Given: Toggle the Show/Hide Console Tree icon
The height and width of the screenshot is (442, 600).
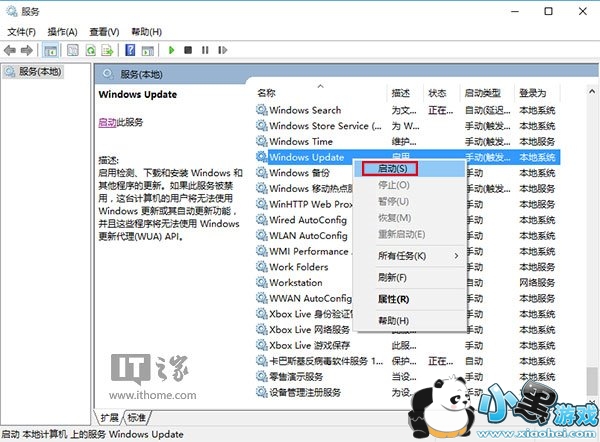Looking at the screenshot, I should pos(51,50).
